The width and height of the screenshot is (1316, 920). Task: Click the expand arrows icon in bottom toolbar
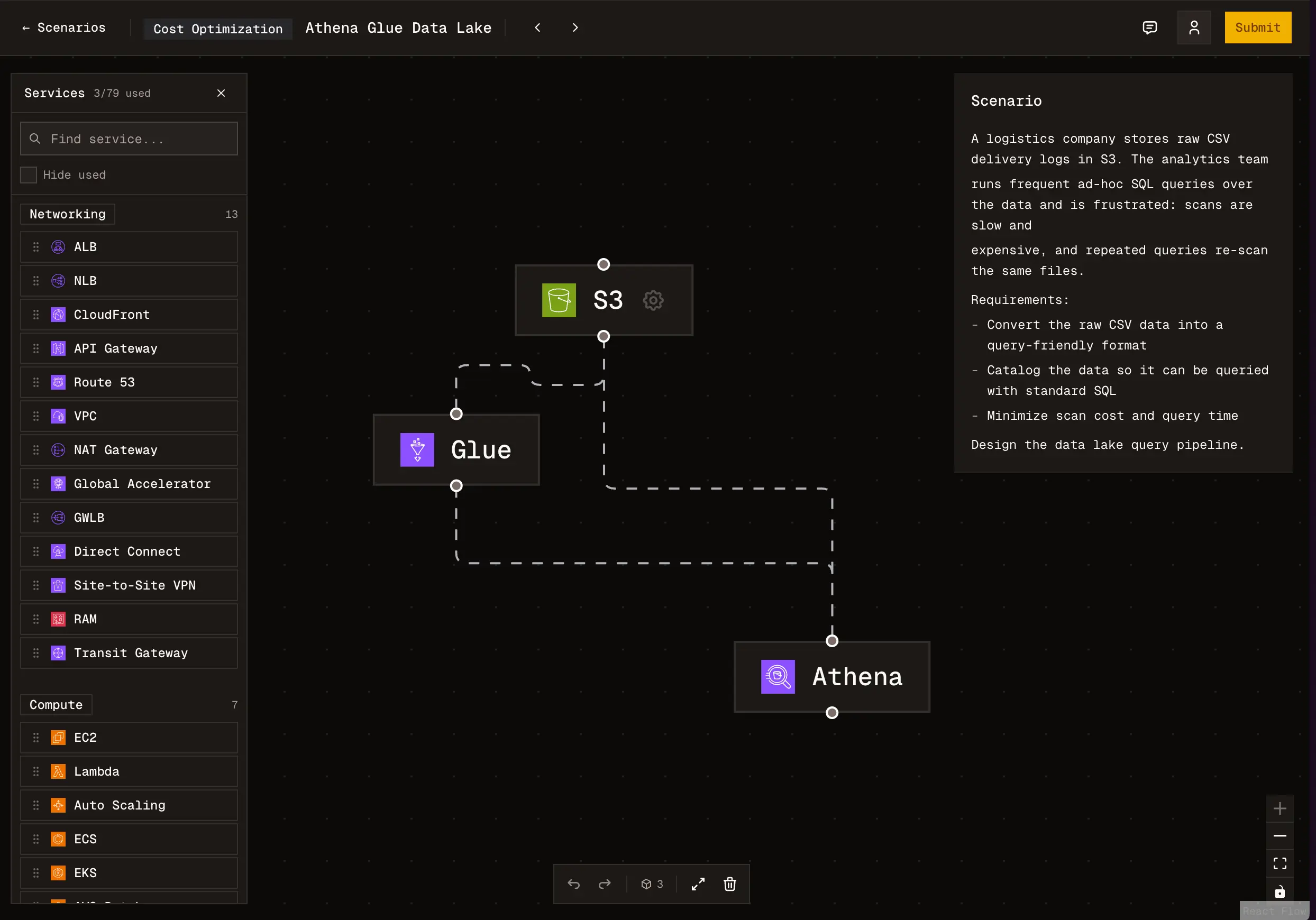(698, 884)
